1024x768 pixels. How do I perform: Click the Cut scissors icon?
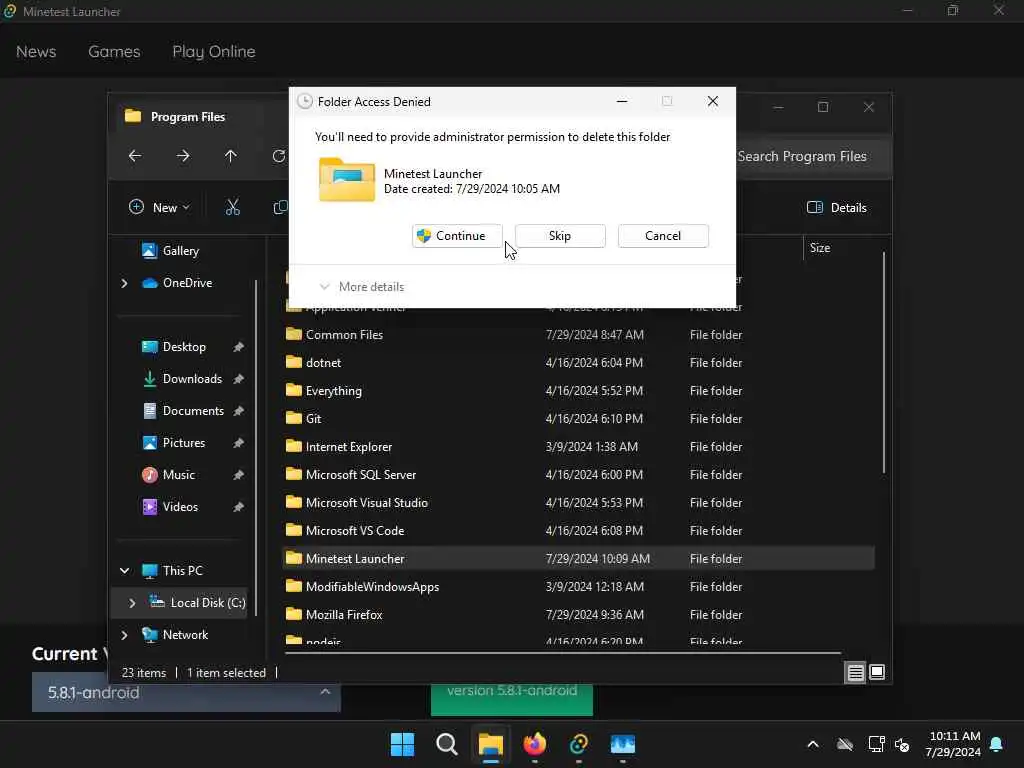pyautogui.click(x=232, y=208)
